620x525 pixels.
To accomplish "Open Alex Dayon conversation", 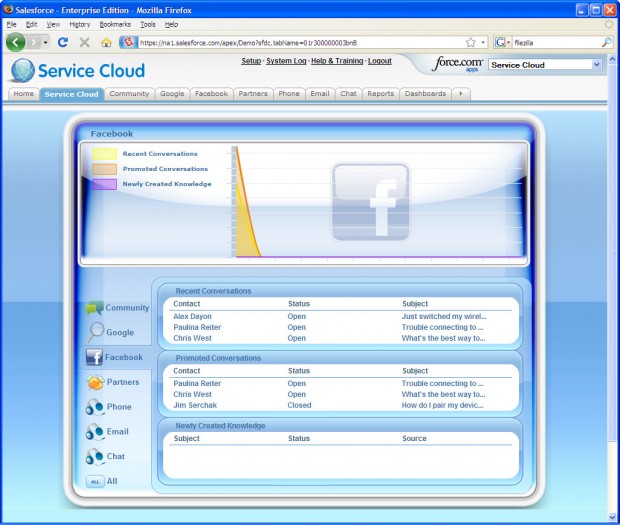I will (192, 316).
